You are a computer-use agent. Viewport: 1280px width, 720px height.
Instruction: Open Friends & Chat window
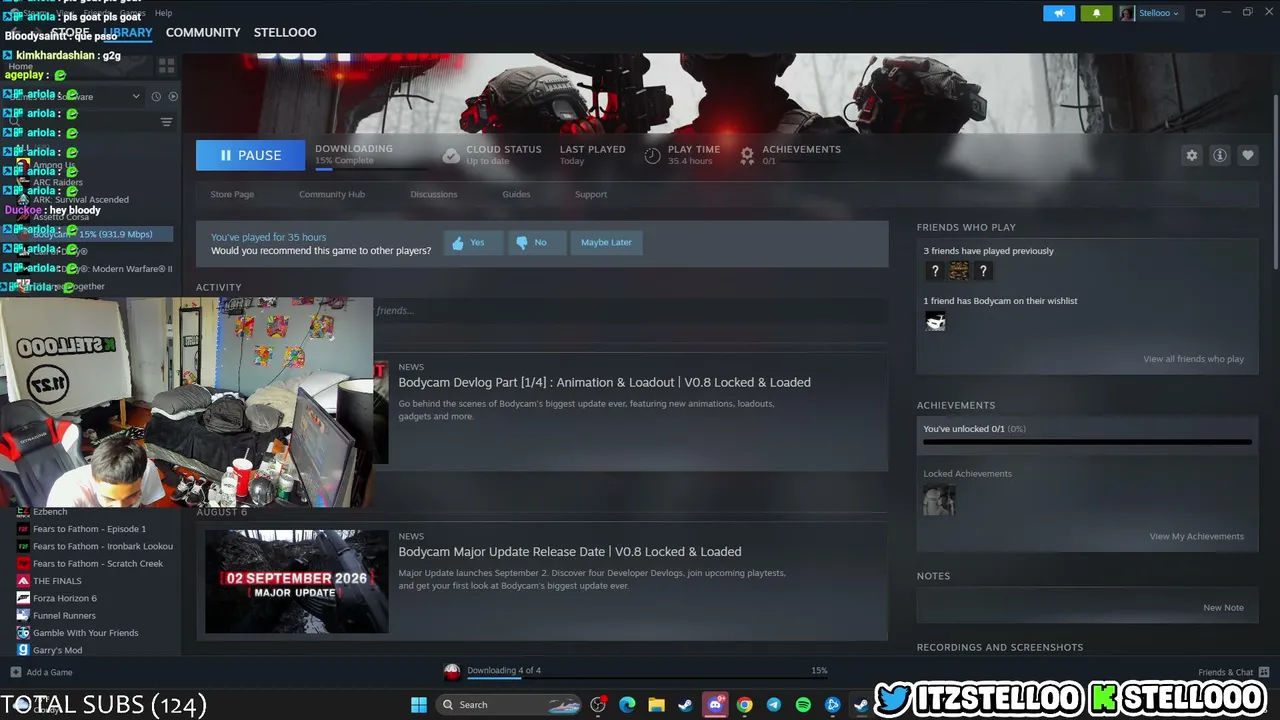[1233, 672]
